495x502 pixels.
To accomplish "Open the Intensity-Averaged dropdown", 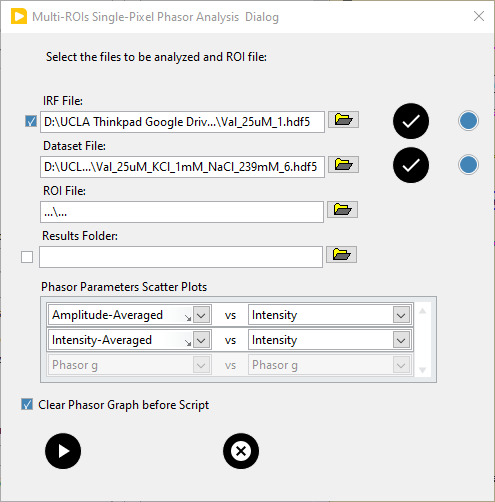I will (x=201, y=340).
